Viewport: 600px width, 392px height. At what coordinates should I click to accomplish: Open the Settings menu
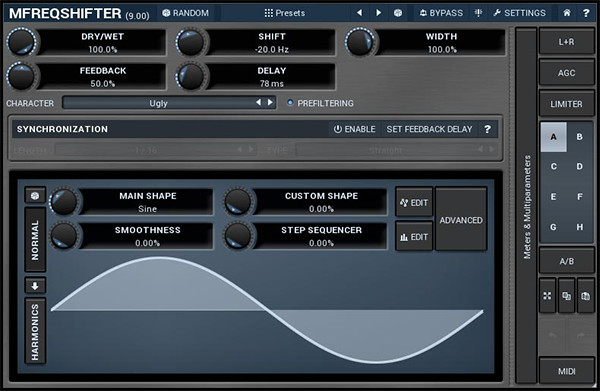pos(519,13)
